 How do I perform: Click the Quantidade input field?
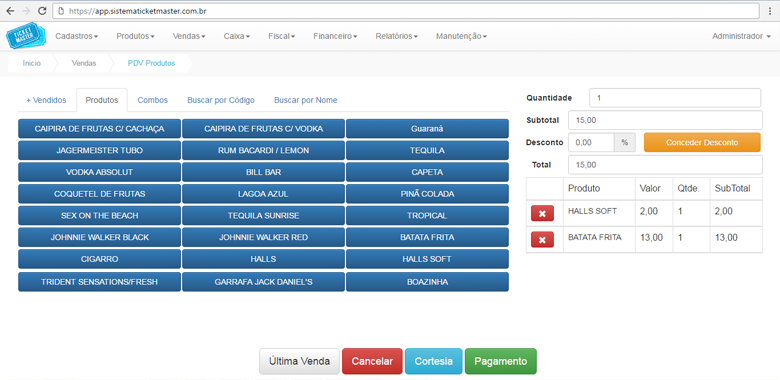pos(675,98)
